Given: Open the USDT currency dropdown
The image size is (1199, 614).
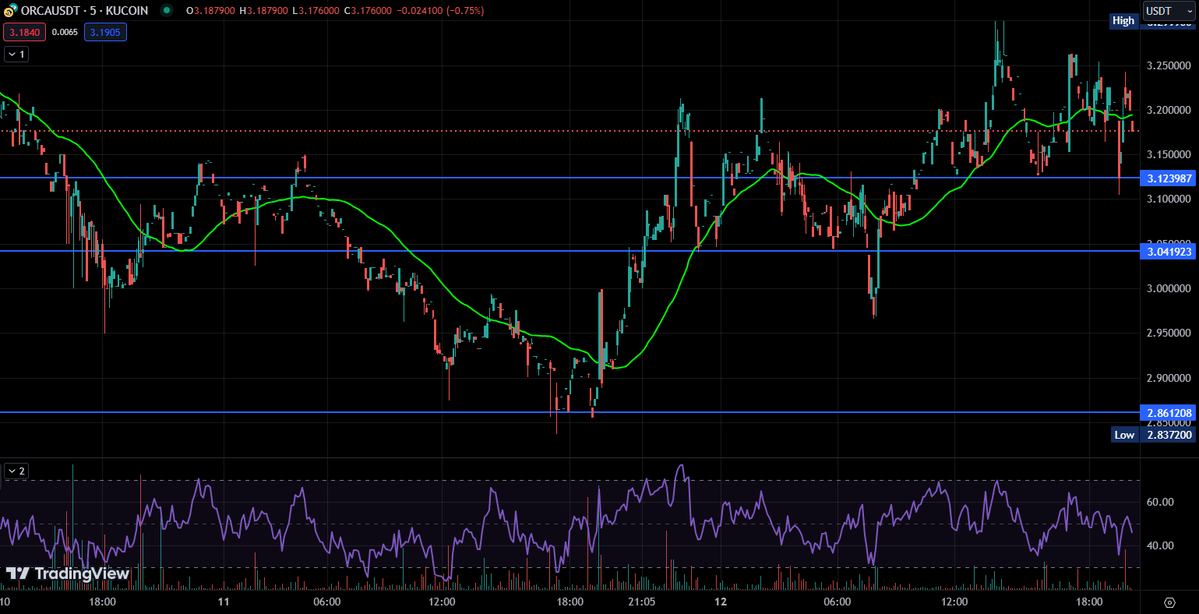Looking at the screenshot, I should click(1169, 11).
